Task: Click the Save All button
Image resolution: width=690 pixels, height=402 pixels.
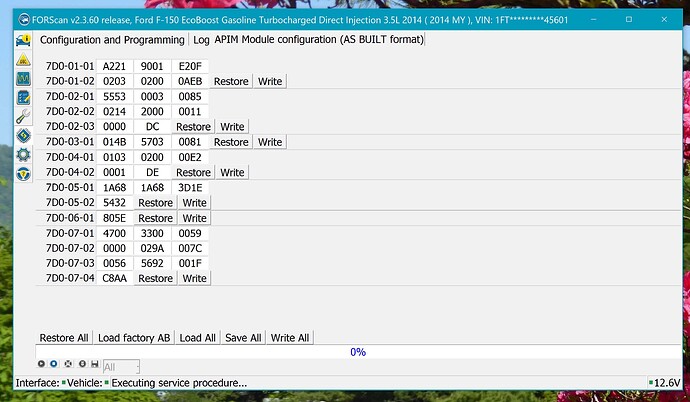Action: pyautogui.click(x=243, y=338)
